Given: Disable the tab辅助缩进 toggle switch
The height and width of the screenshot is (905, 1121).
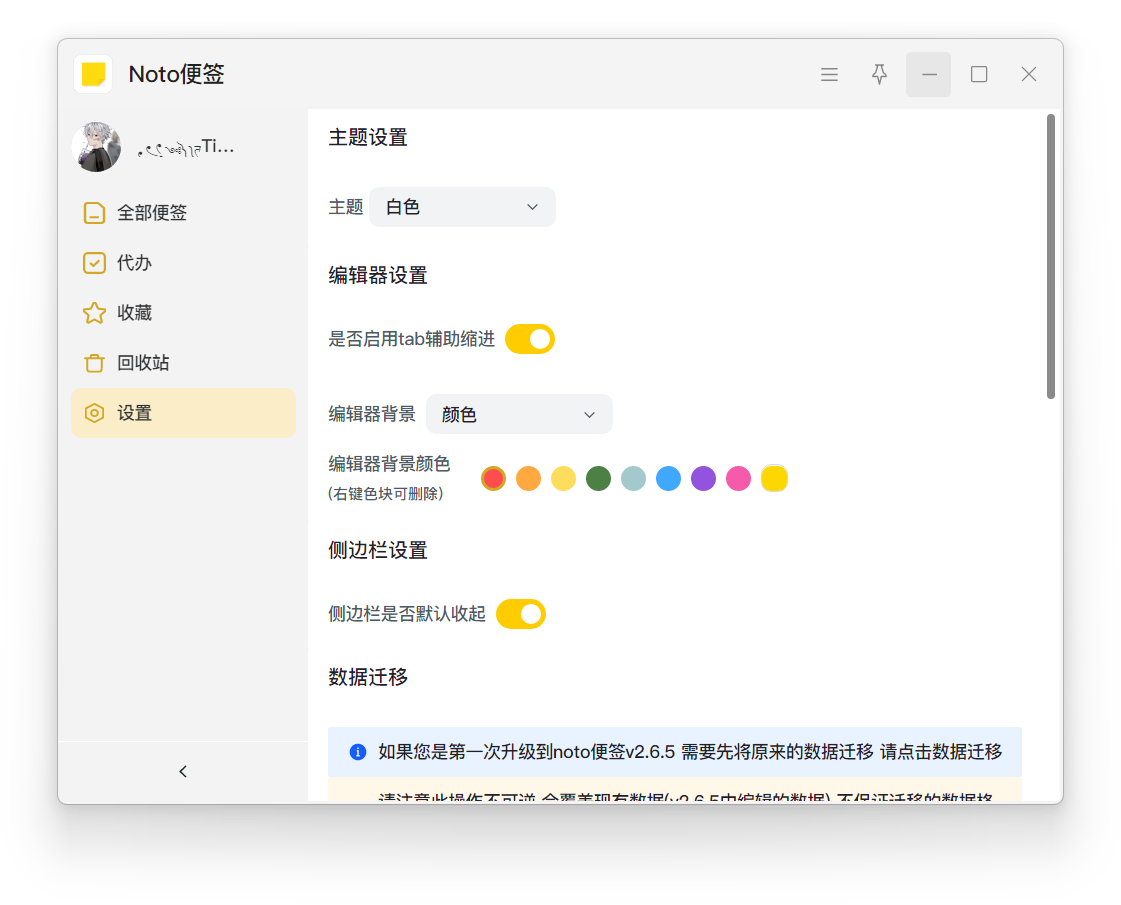Looking at the screenshot, I should pos(529,339).
